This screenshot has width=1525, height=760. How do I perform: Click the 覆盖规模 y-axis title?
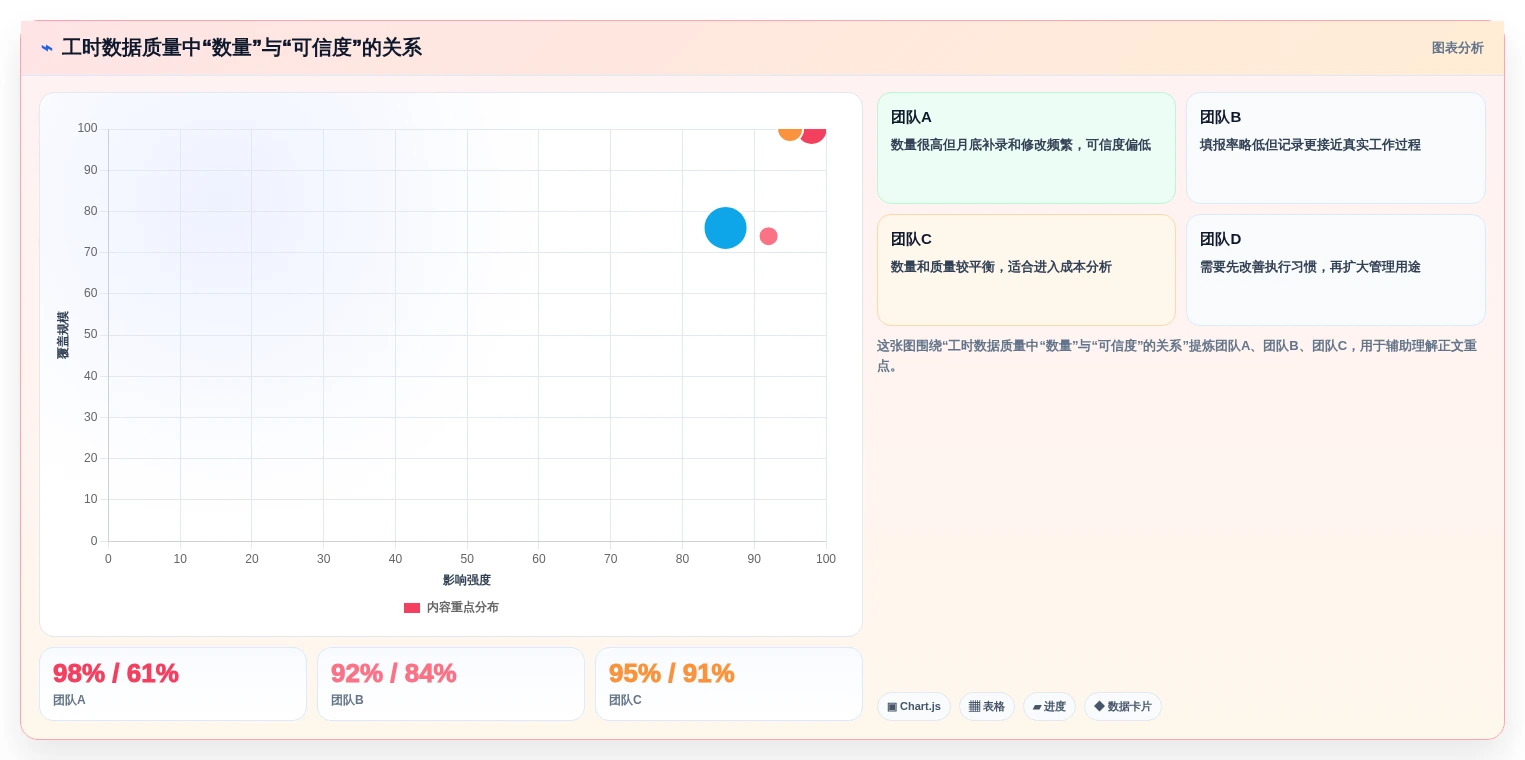tap(63, 335)
